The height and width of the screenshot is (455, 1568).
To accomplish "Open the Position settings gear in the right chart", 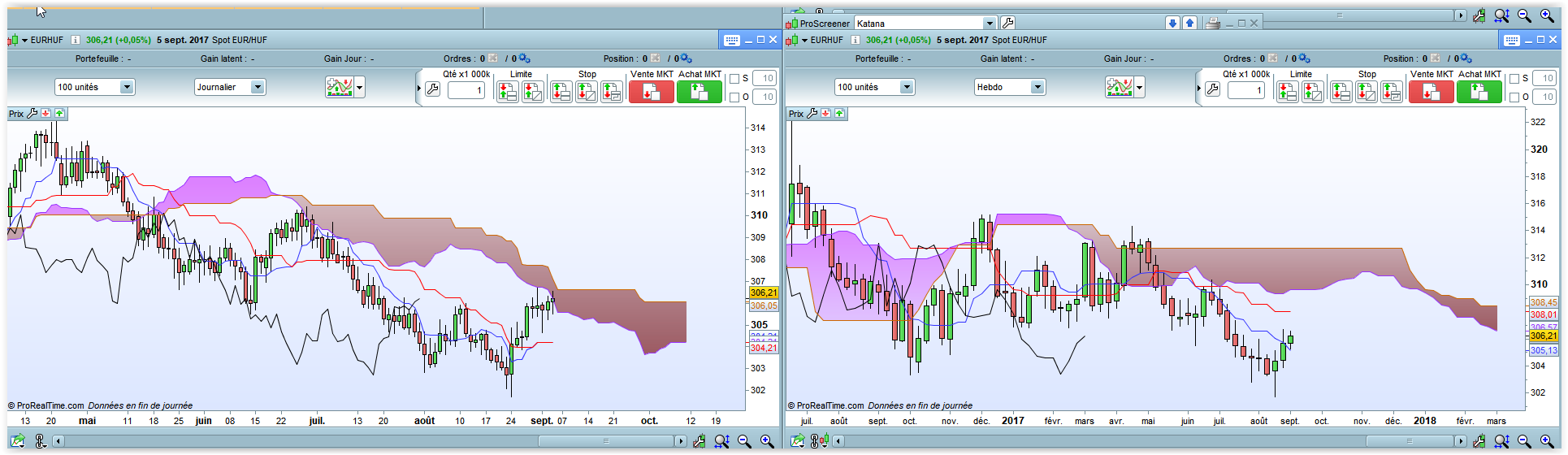I will (x=1466, y=58).
